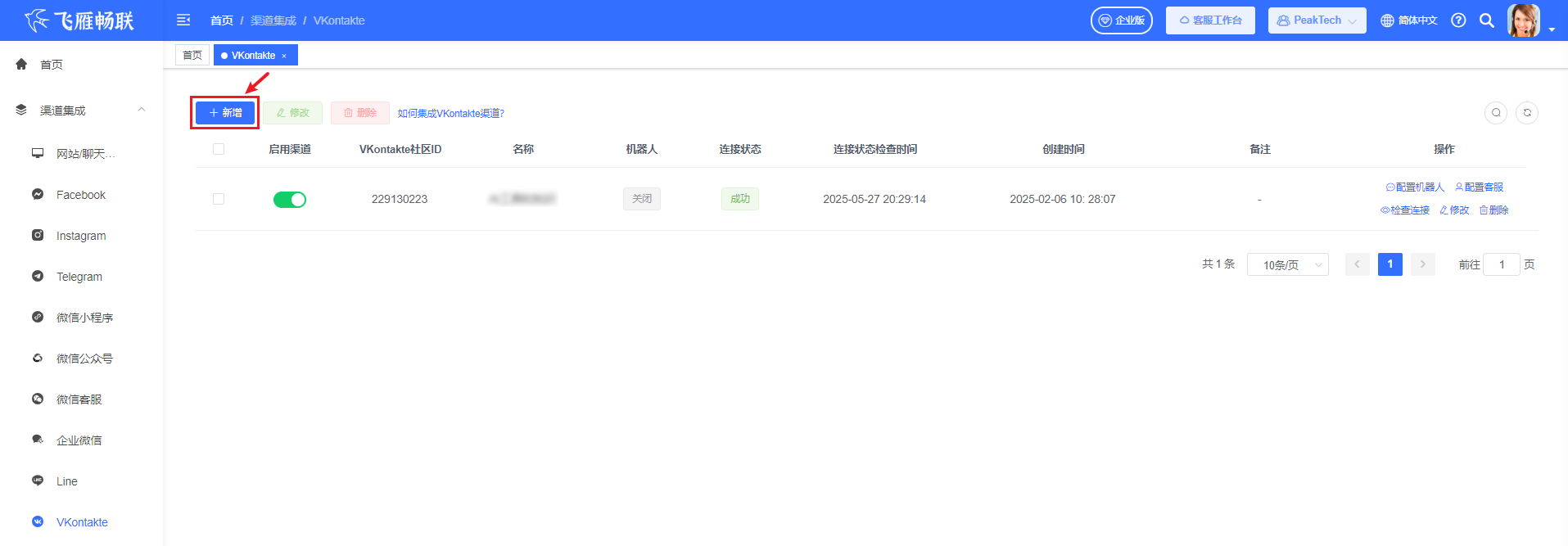
Task: Open 如何集成VKontakte渠道? help link
Action: click(451, 114)
